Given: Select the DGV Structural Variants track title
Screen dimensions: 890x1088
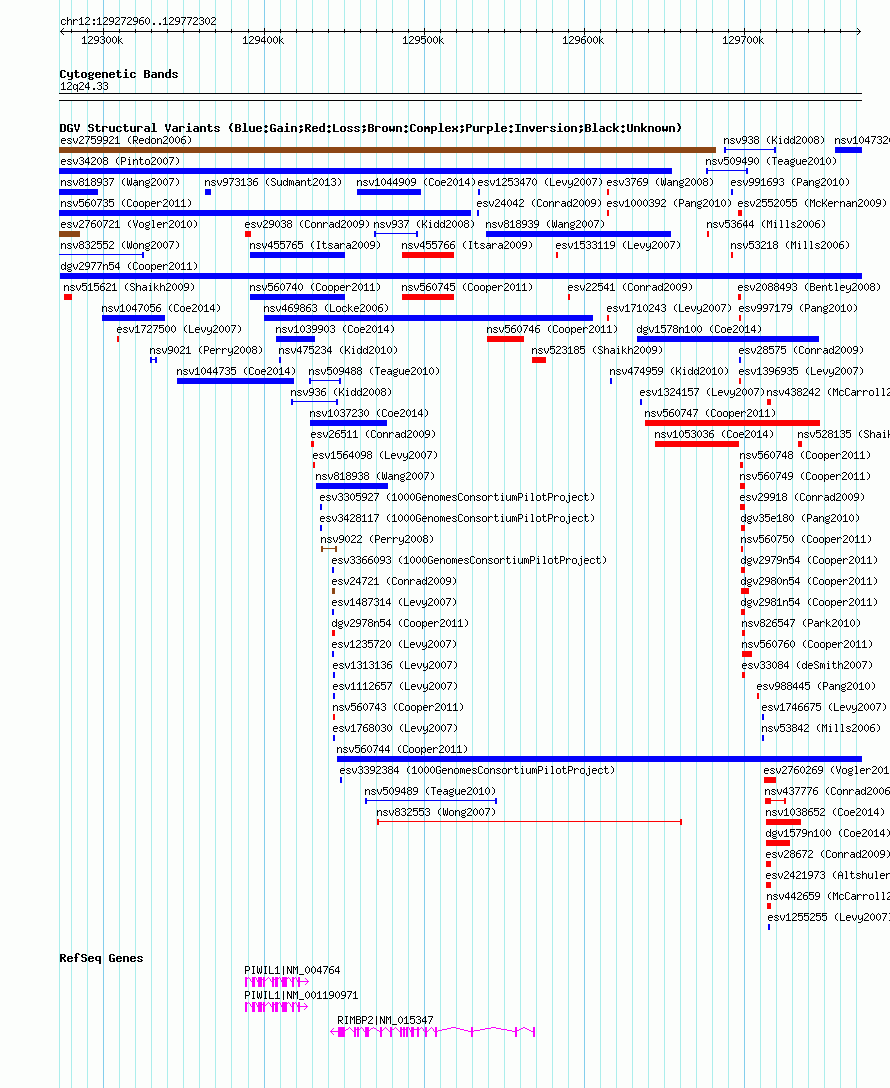Looking at the screenshot, I should pyautogui.click(x=370, y=128).
